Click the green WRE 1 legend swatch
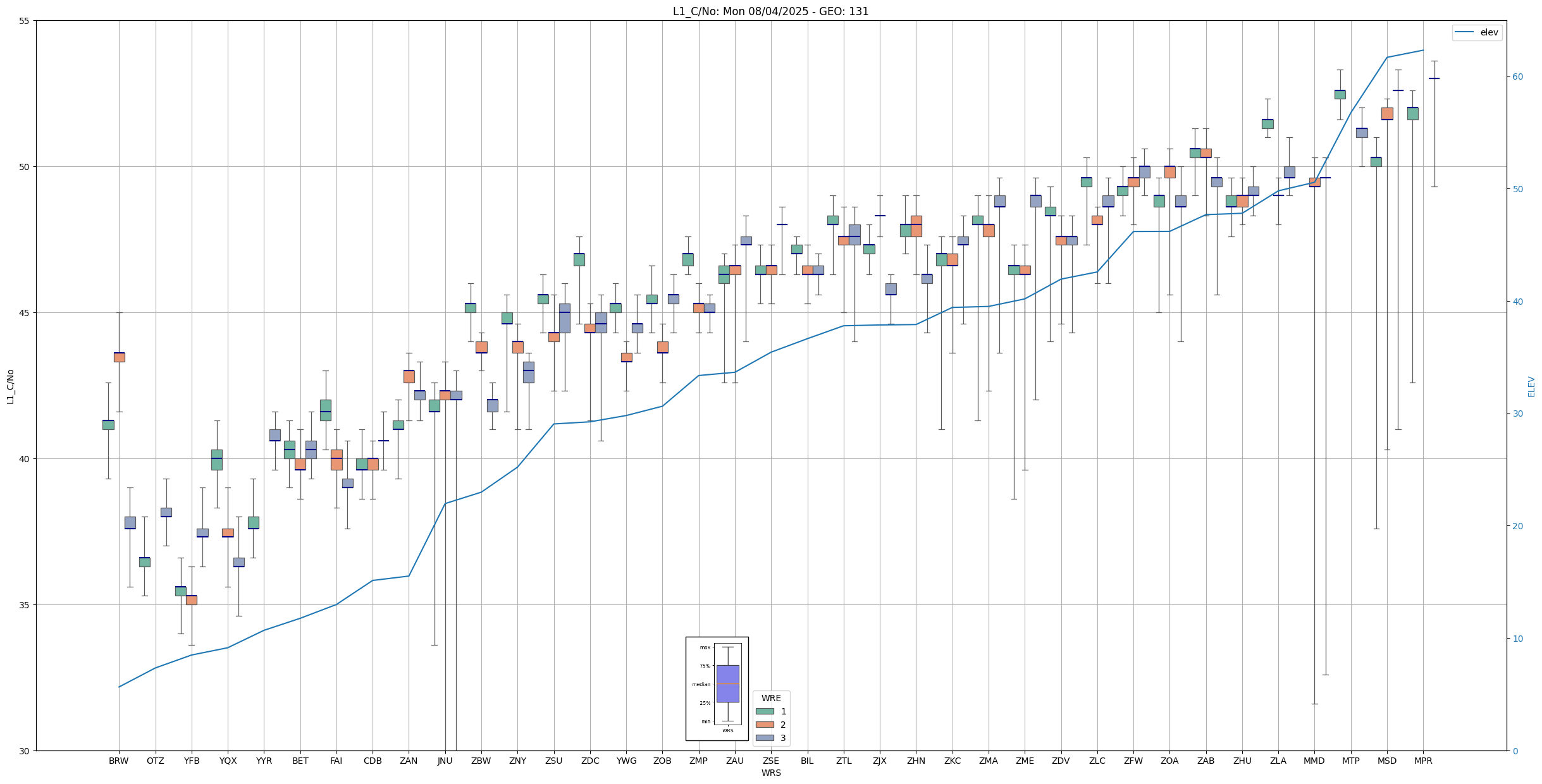The height and width of the screenshot is (784, 1542). pyautogui.click(x=765, y=711)
